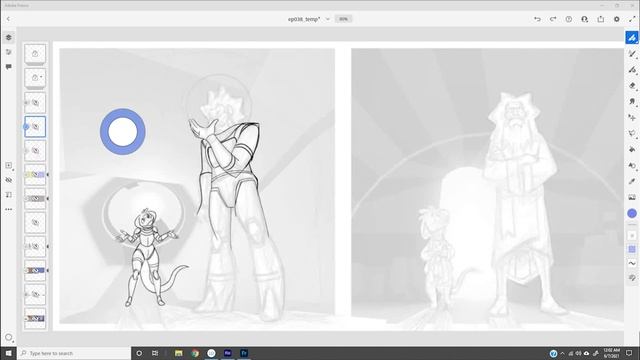Select the Vector Brush tool
Screen dimensions: 640x360
632,70
